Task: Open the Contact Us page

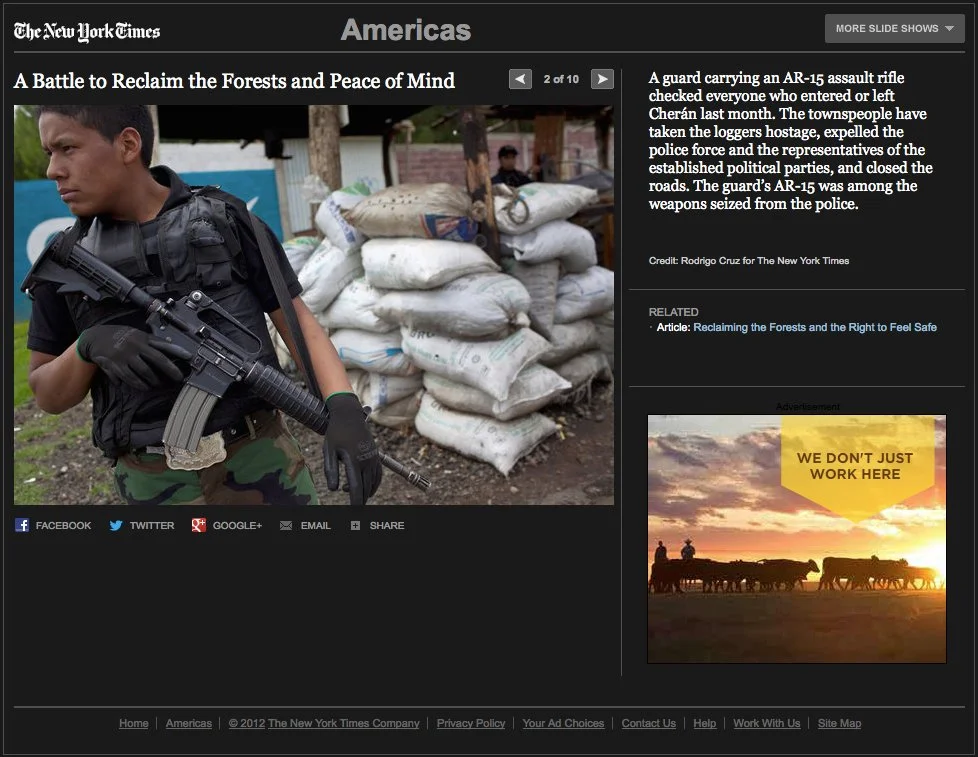Action: tap(648, 723)
